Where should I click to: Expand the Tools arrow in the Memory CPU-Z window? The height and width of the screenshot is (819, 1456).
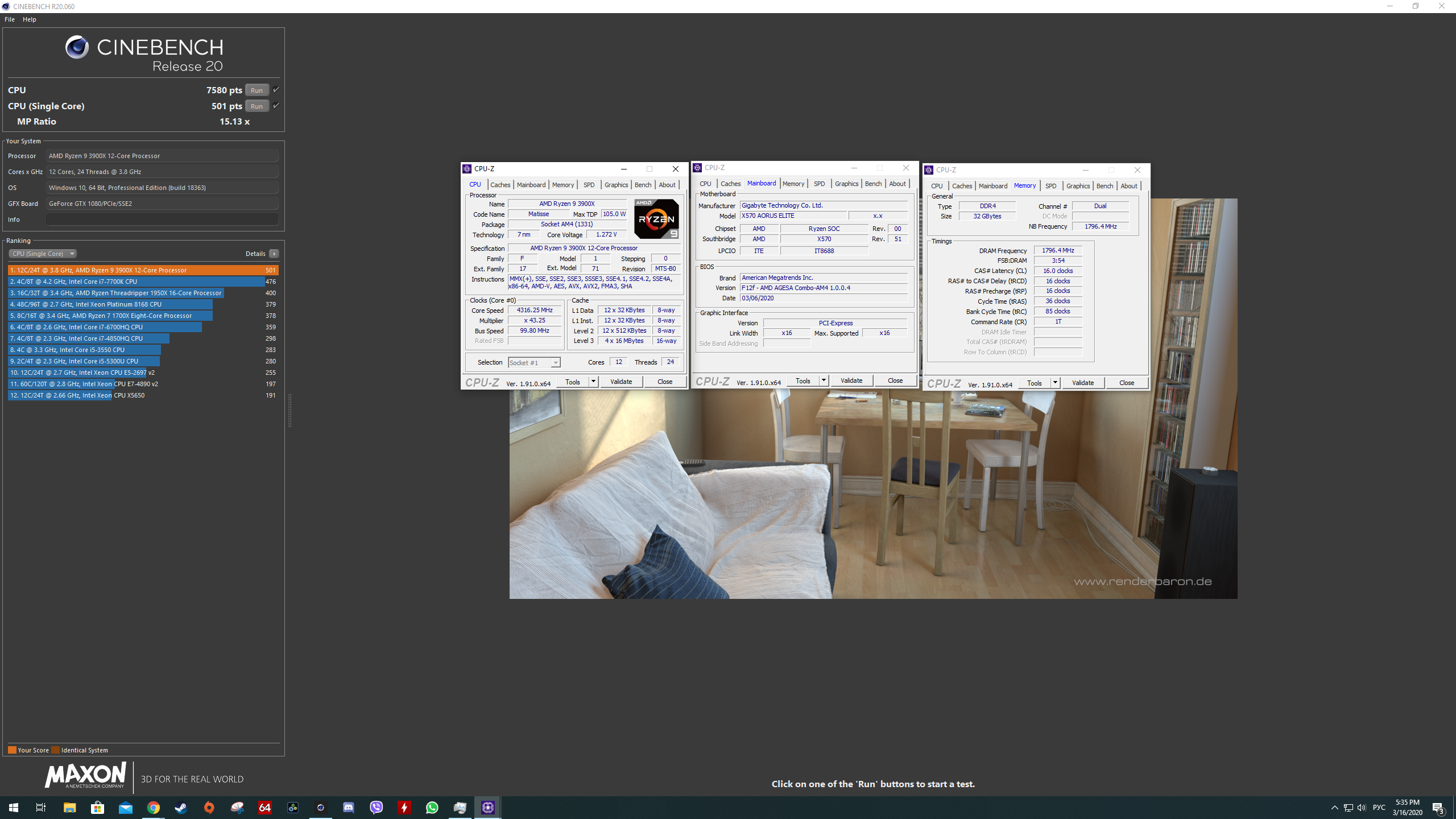tap(1055, 383)
